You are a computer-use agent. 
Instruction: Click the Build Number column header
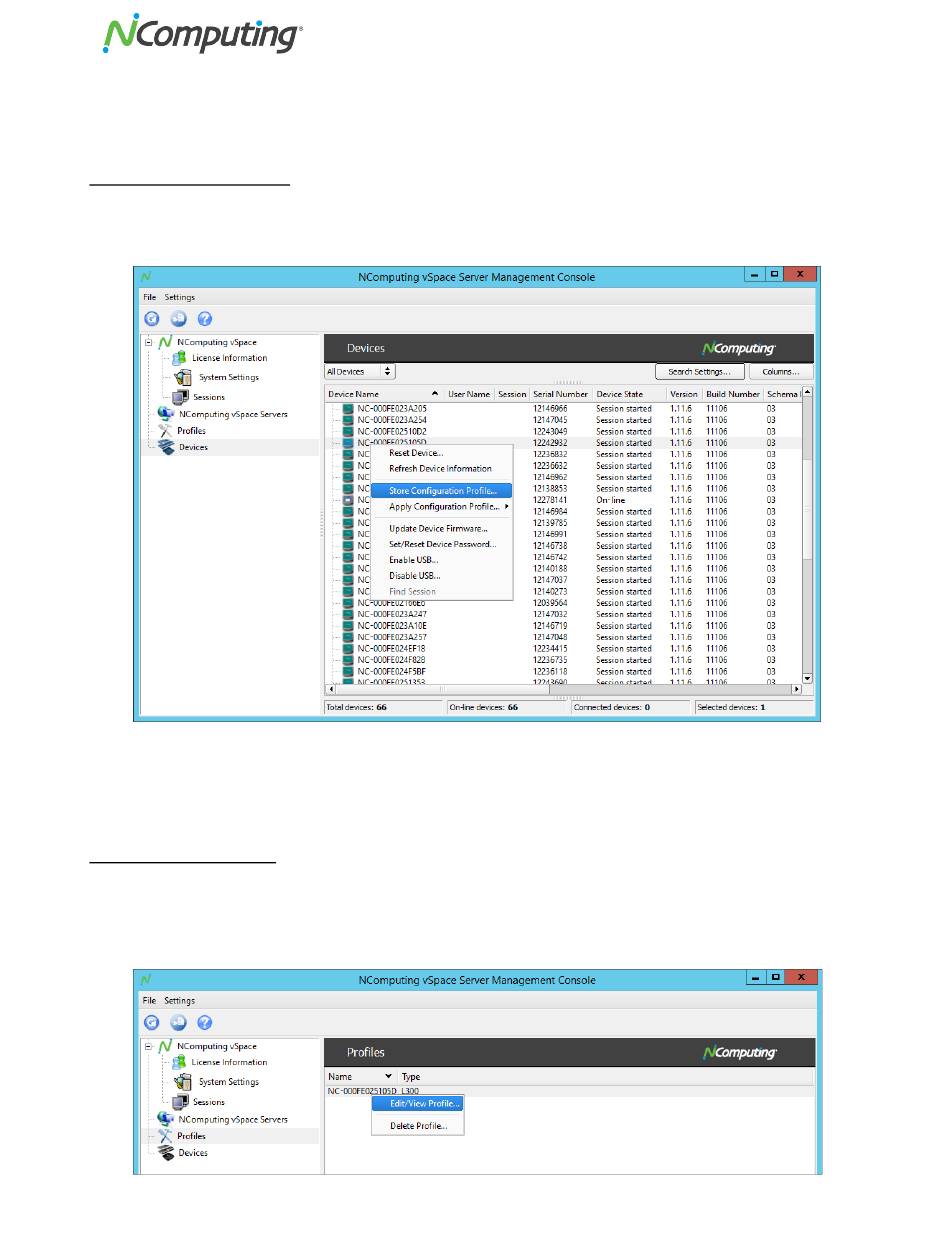coord(733,394)
